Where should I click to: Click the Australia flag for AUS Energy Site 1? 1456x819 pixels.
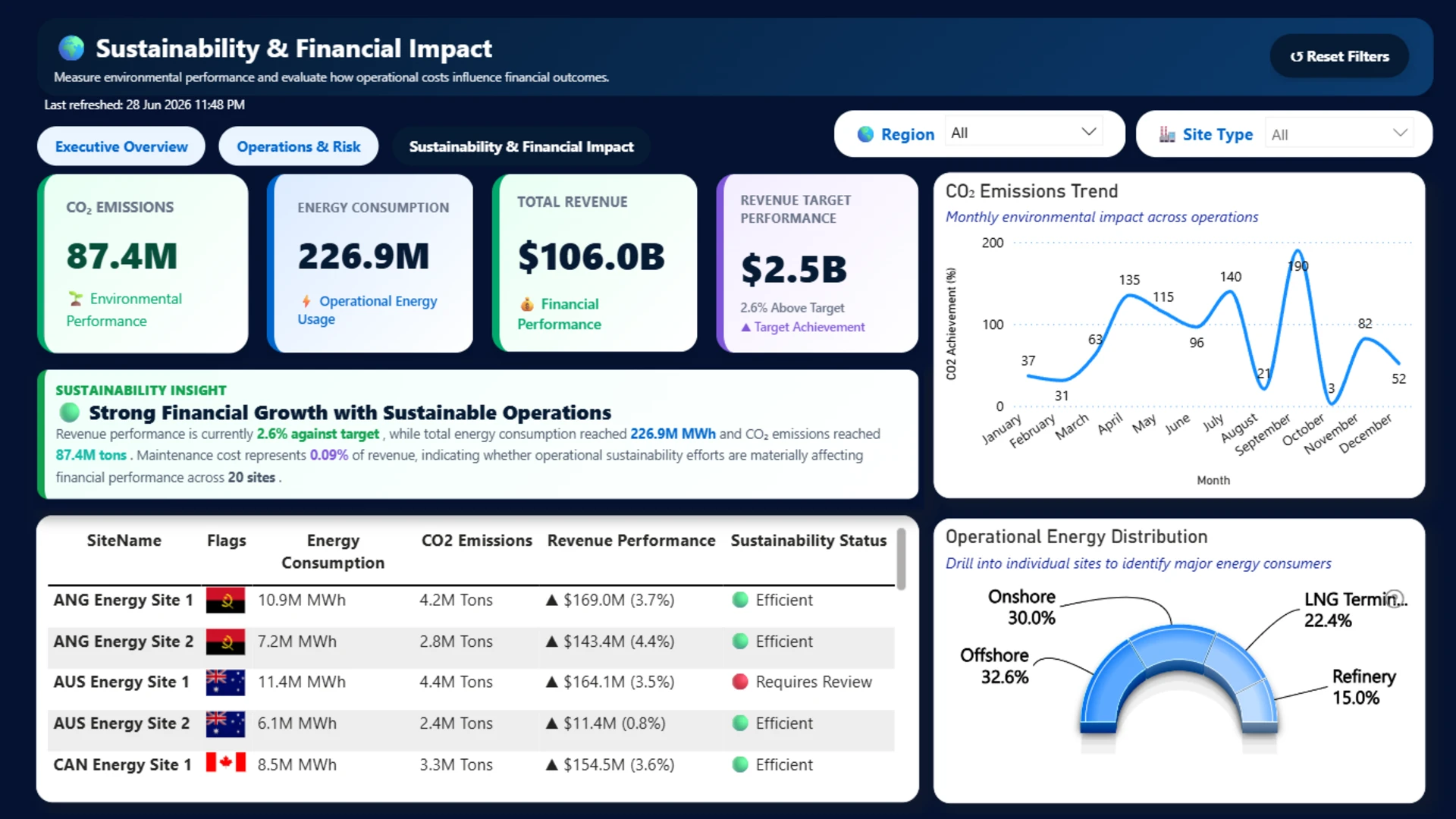225,682
